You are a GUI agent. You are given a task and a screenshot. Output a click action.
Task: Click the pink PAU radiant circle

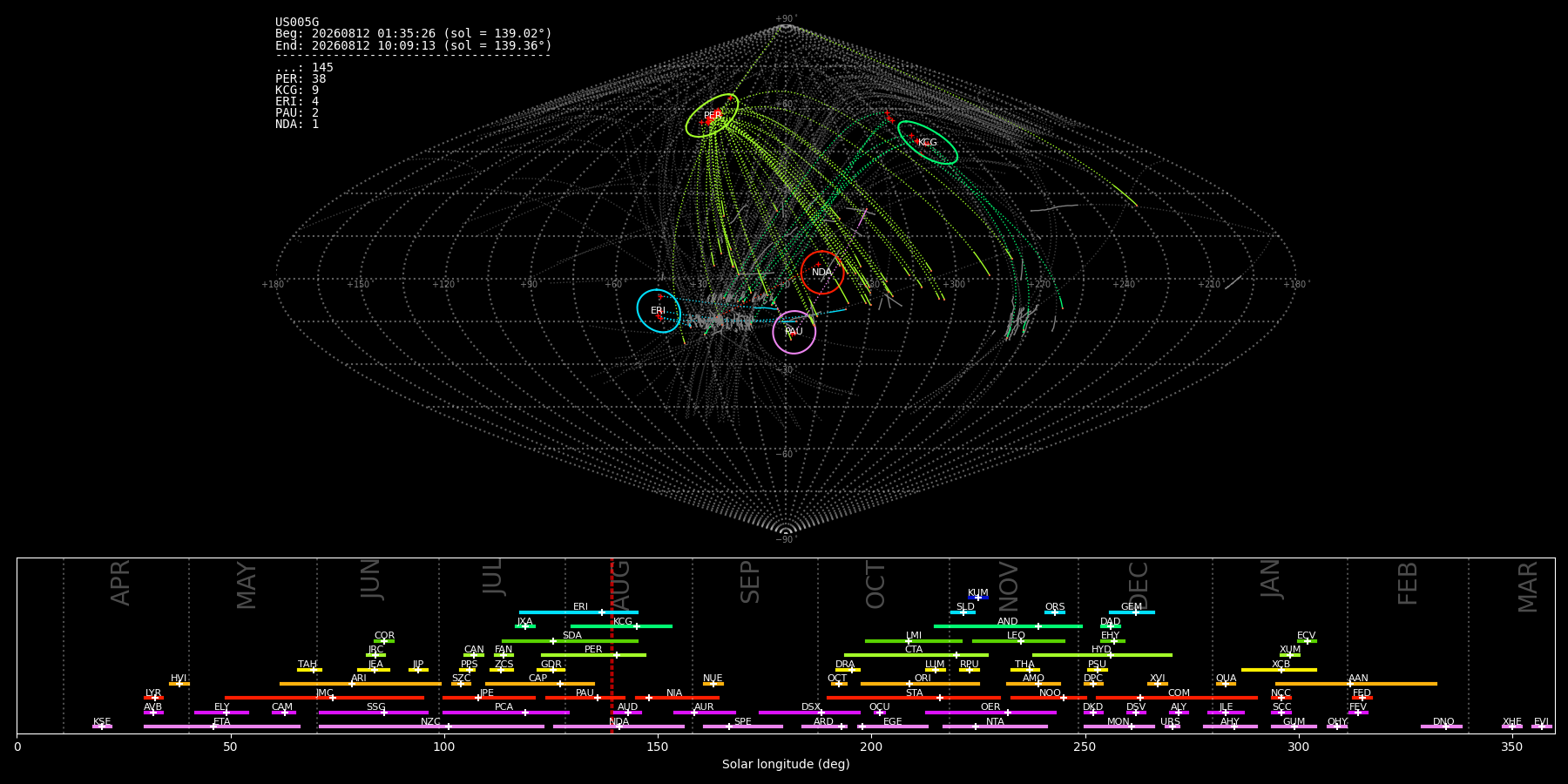pos(794,332)
